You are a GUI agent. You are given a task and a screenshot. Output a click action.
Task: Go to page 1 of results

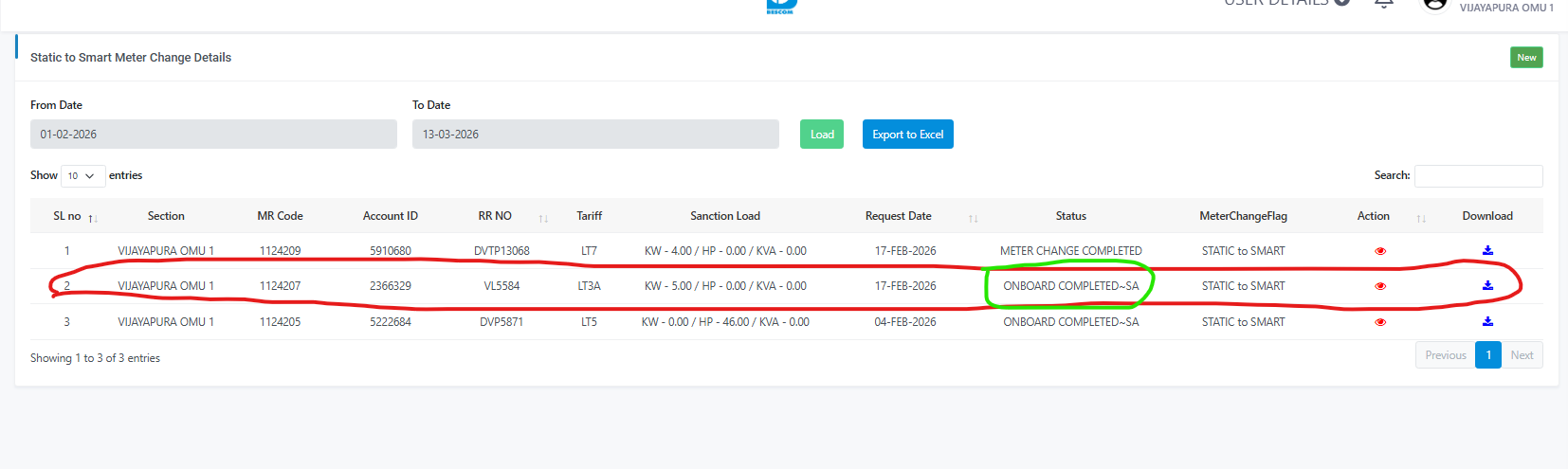click(x=1488, y=355)
